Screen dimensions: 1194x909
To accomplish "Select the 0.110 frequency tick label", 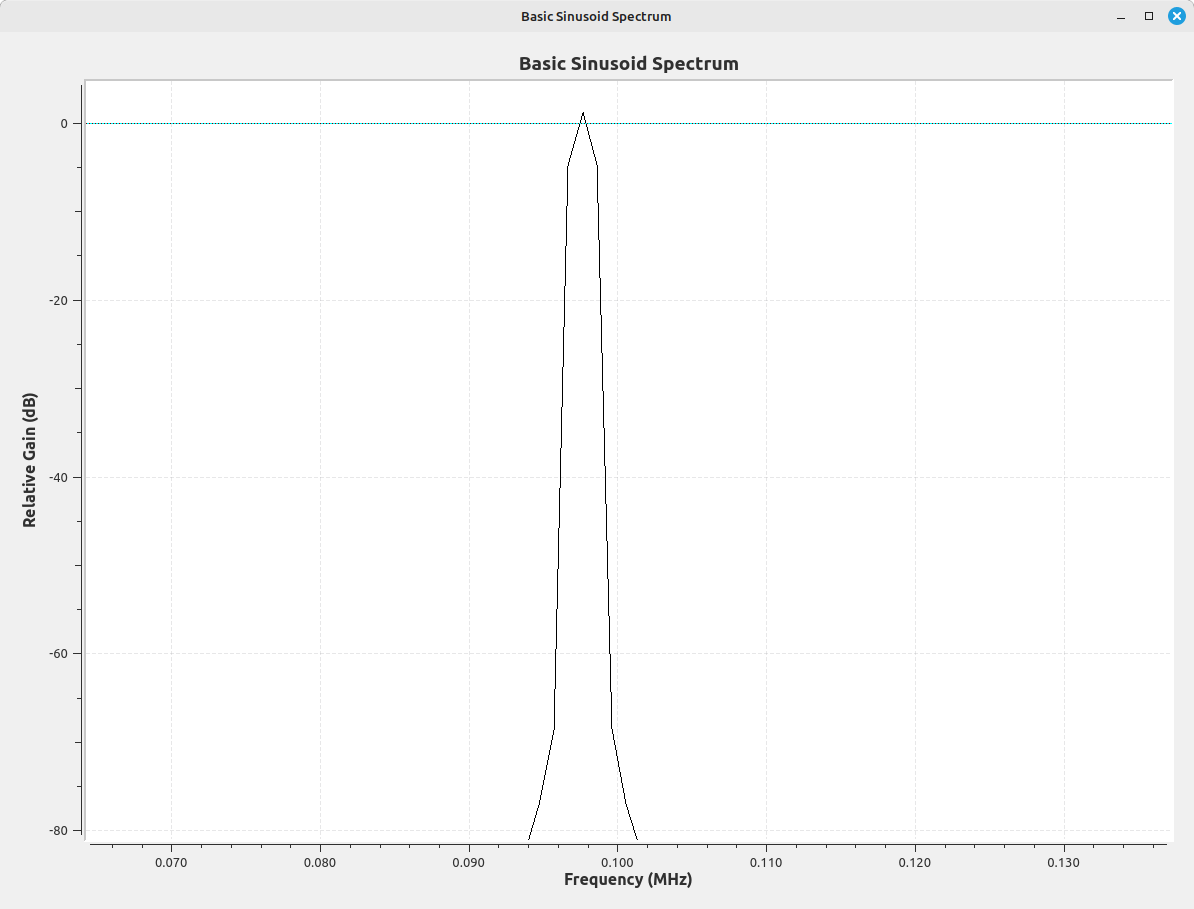I will click(766, 861).
